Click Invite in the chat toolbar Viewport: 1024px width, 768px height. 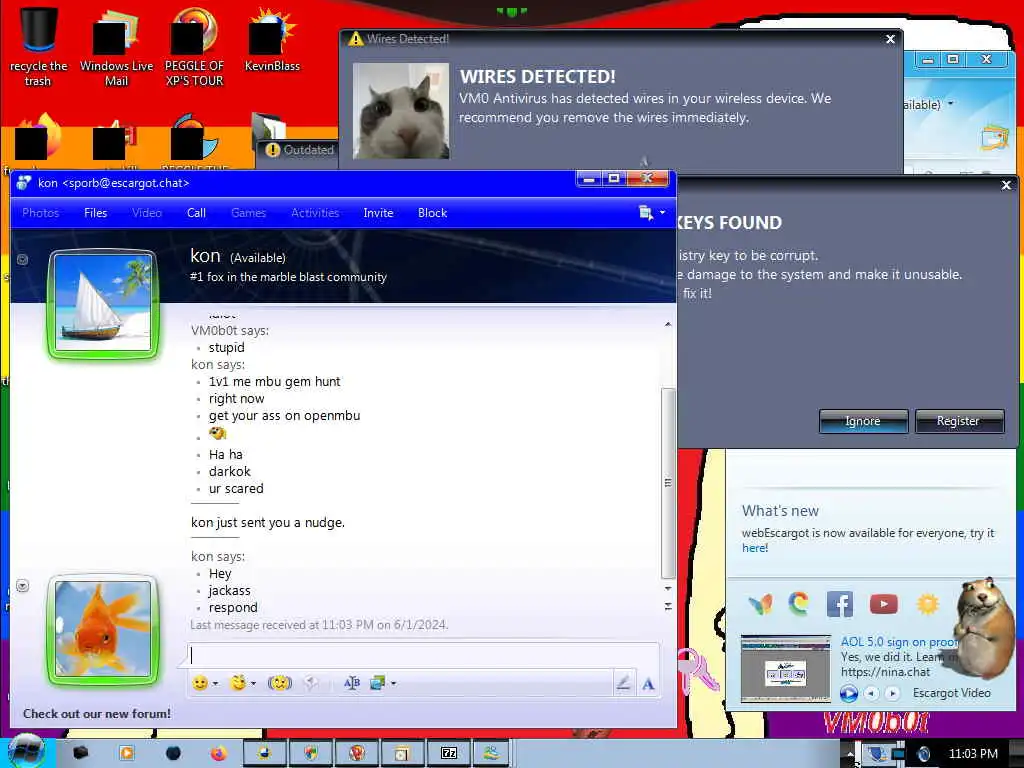pos(378,213)
